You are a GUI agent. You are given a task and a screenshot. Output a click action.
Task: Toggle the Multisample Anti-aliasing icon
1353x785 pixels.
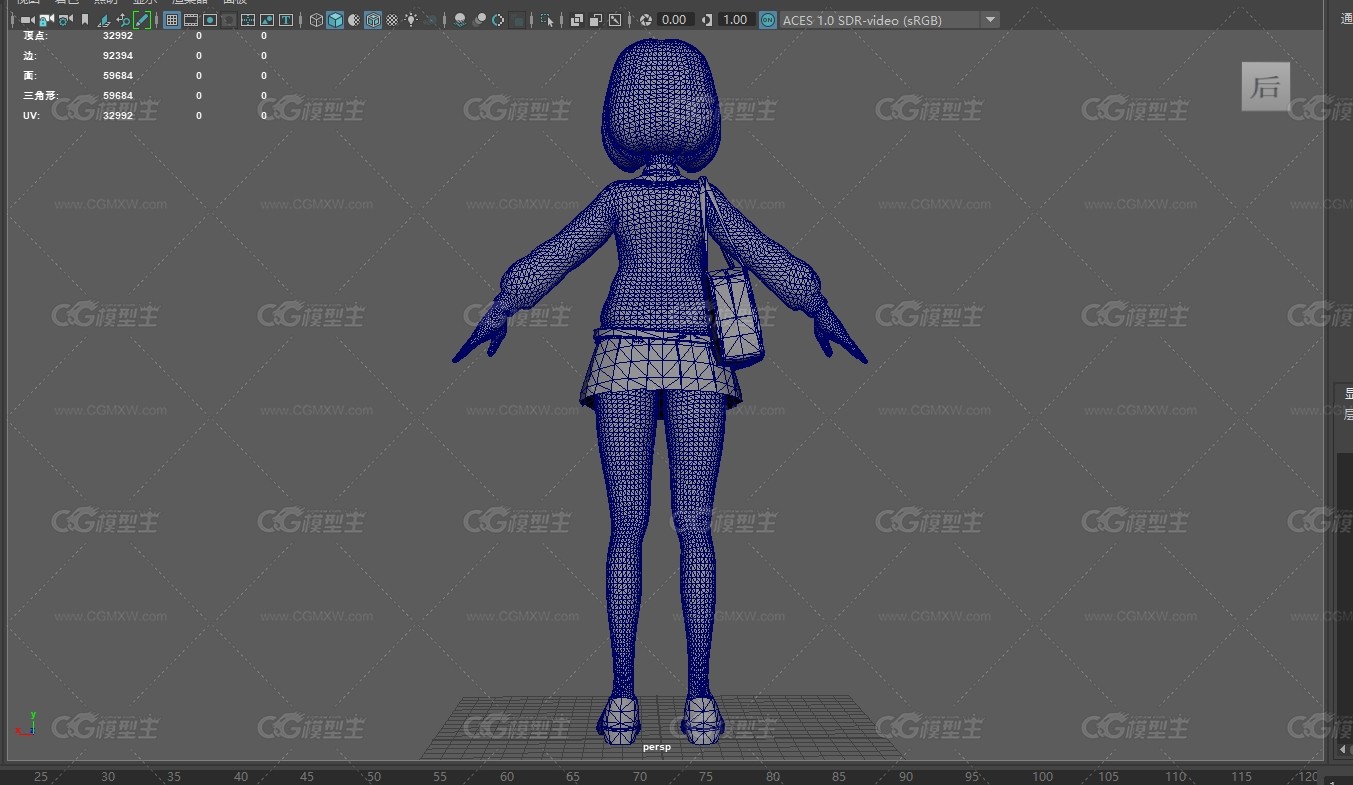(498, 20)
